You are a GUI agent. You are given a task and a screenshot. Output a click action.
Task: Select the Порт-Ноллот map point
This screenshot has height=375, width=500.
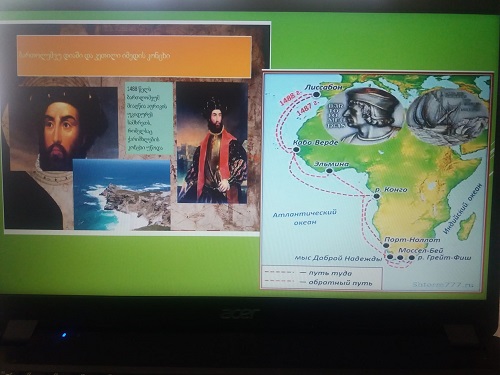click(386, 246)
